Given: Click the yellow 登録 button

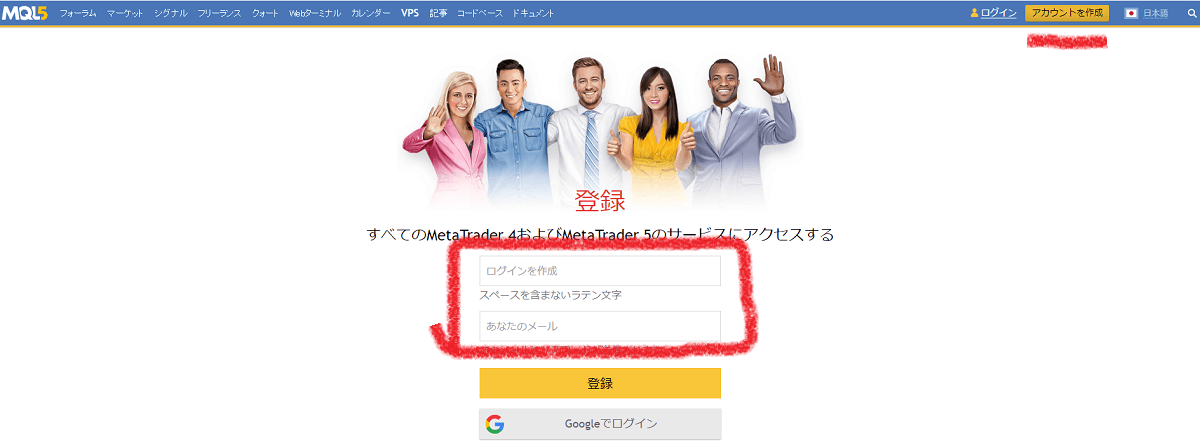Looking at the screenshot, I should point(600,383).
